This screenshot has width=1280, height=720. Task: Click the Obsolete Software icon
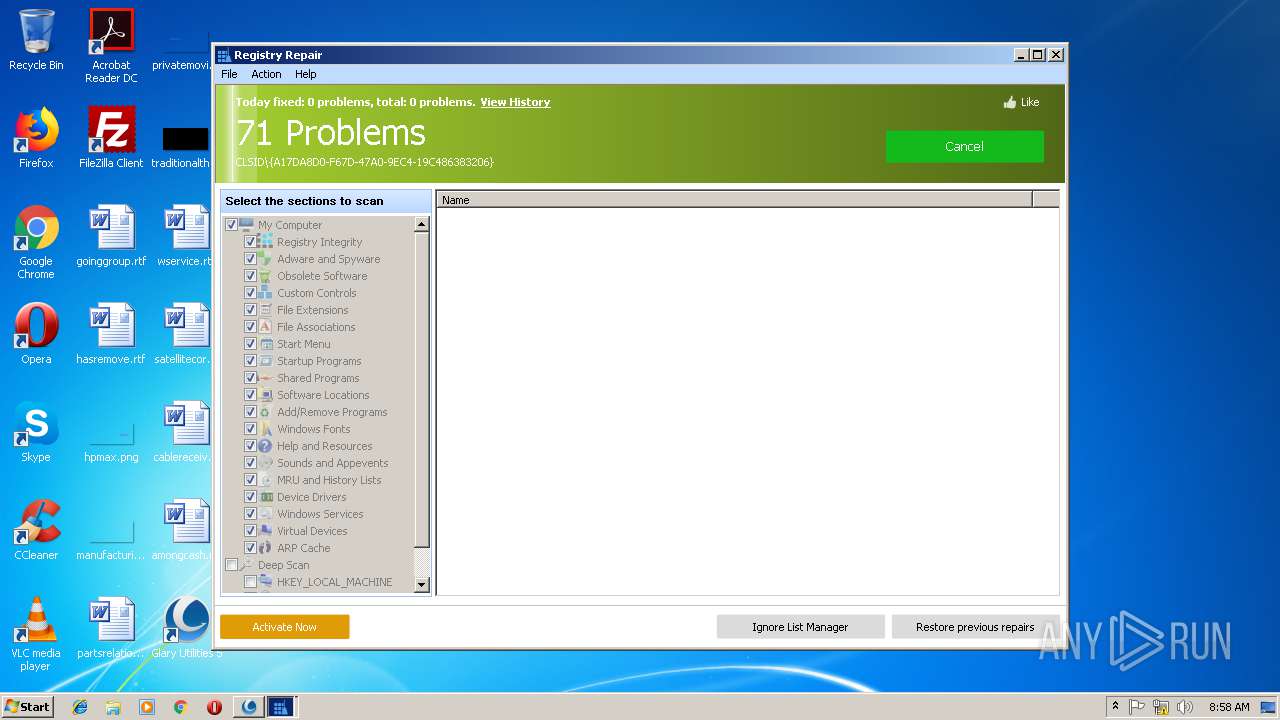click(266, 276)
